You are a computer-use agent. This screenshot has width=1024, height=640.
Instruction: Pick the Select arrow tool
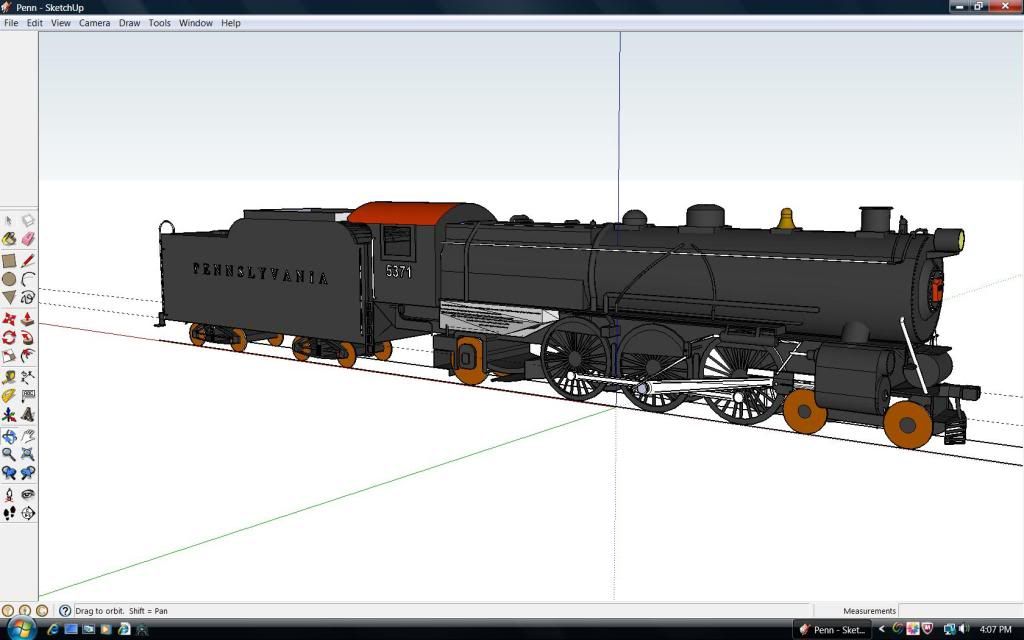(8, 221)
